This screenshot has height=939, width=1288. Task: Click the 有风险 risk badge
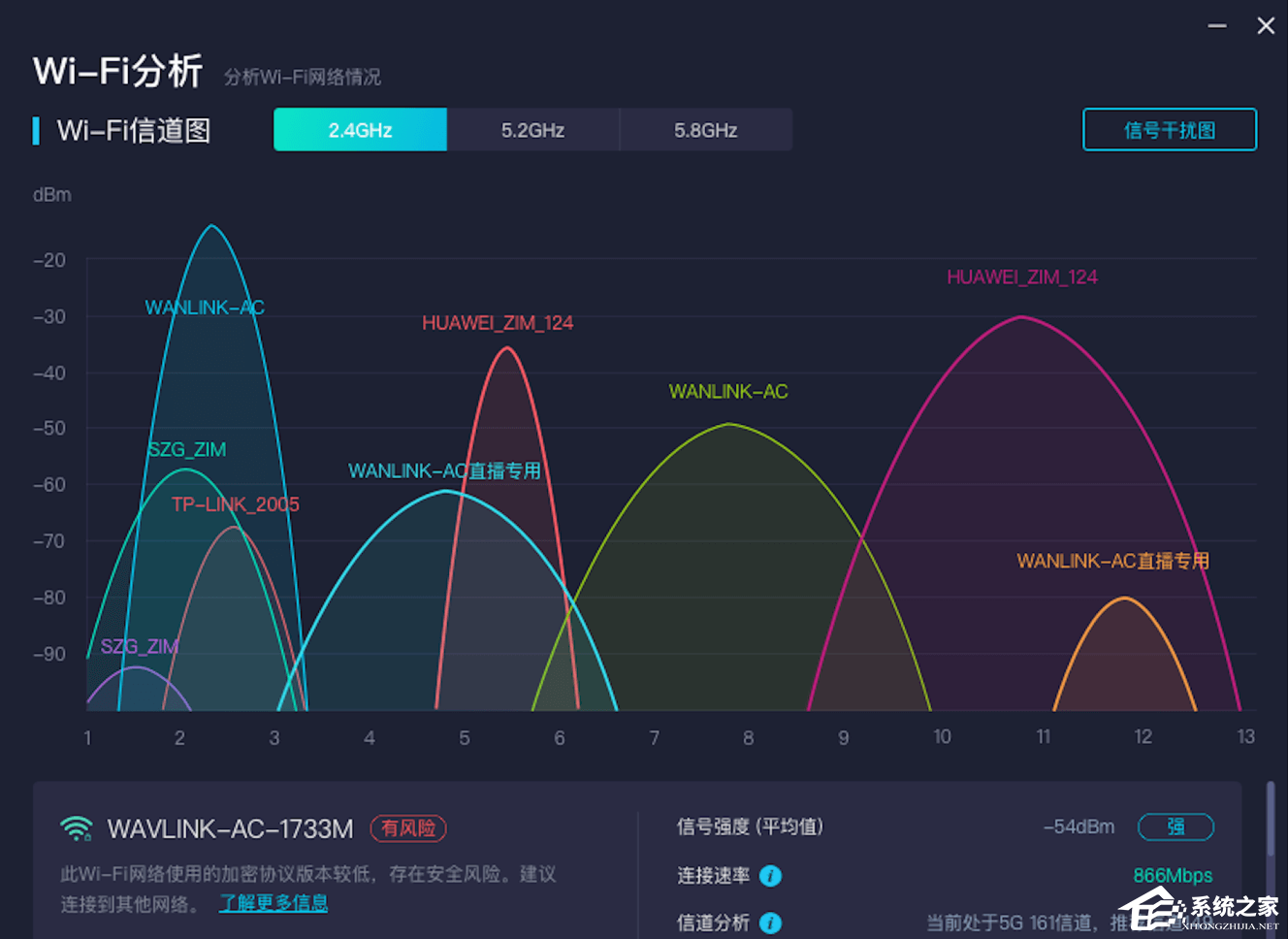[408, 828]
